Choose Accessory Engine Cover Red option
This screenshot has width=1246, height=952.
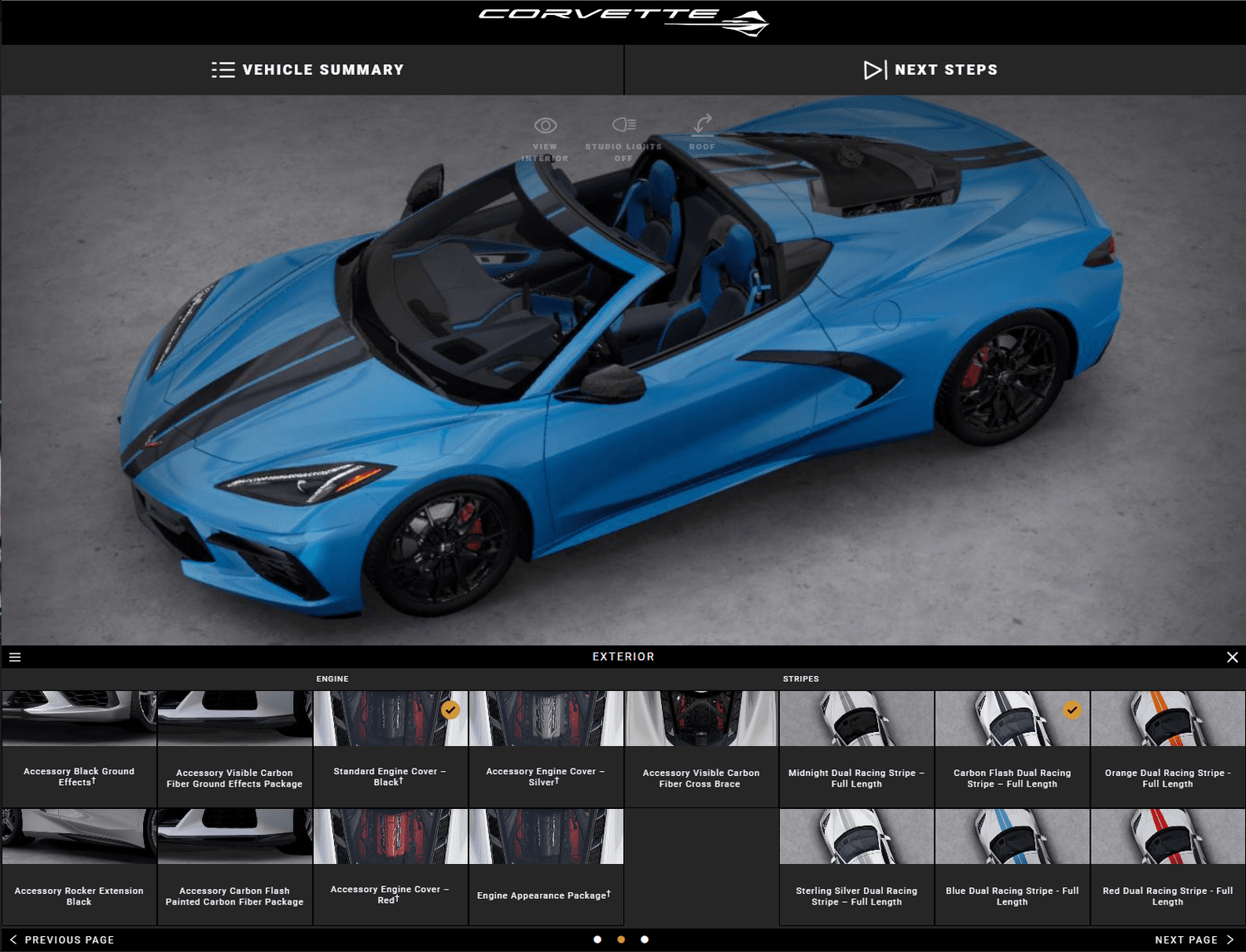[x=390, y=866]
